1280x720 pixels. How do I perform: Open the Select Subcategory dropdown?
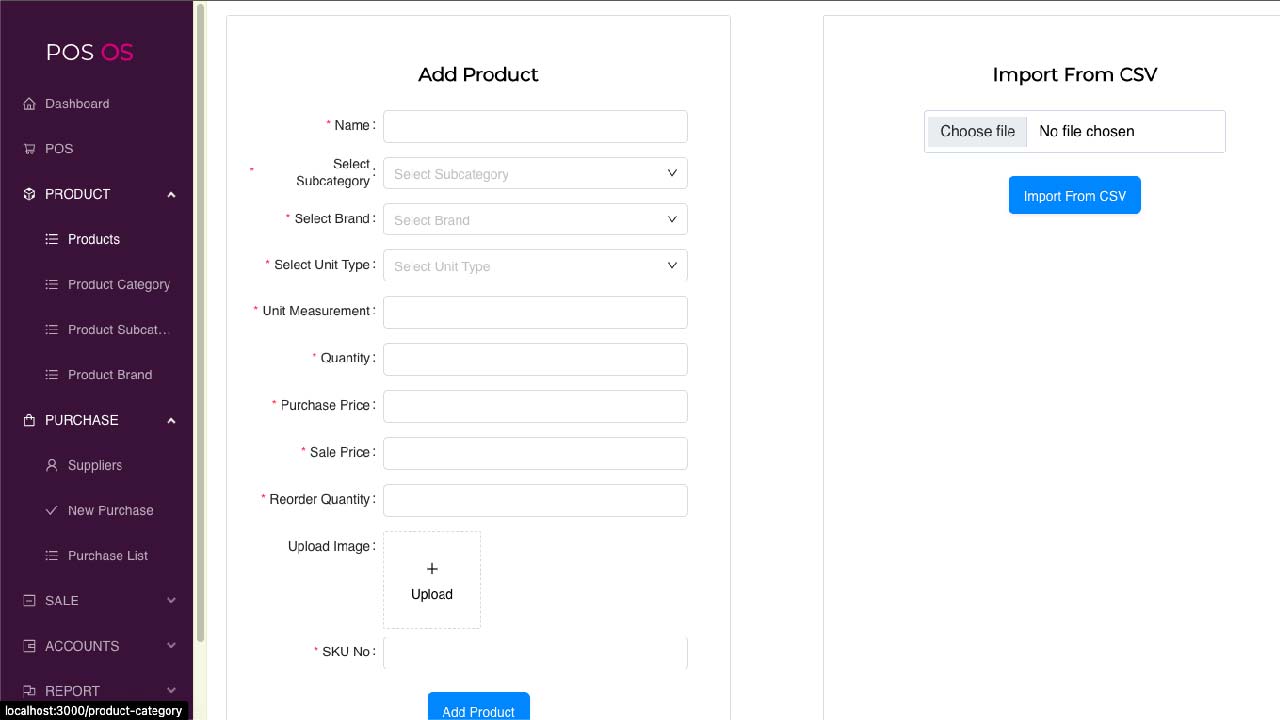coord(535,173)
